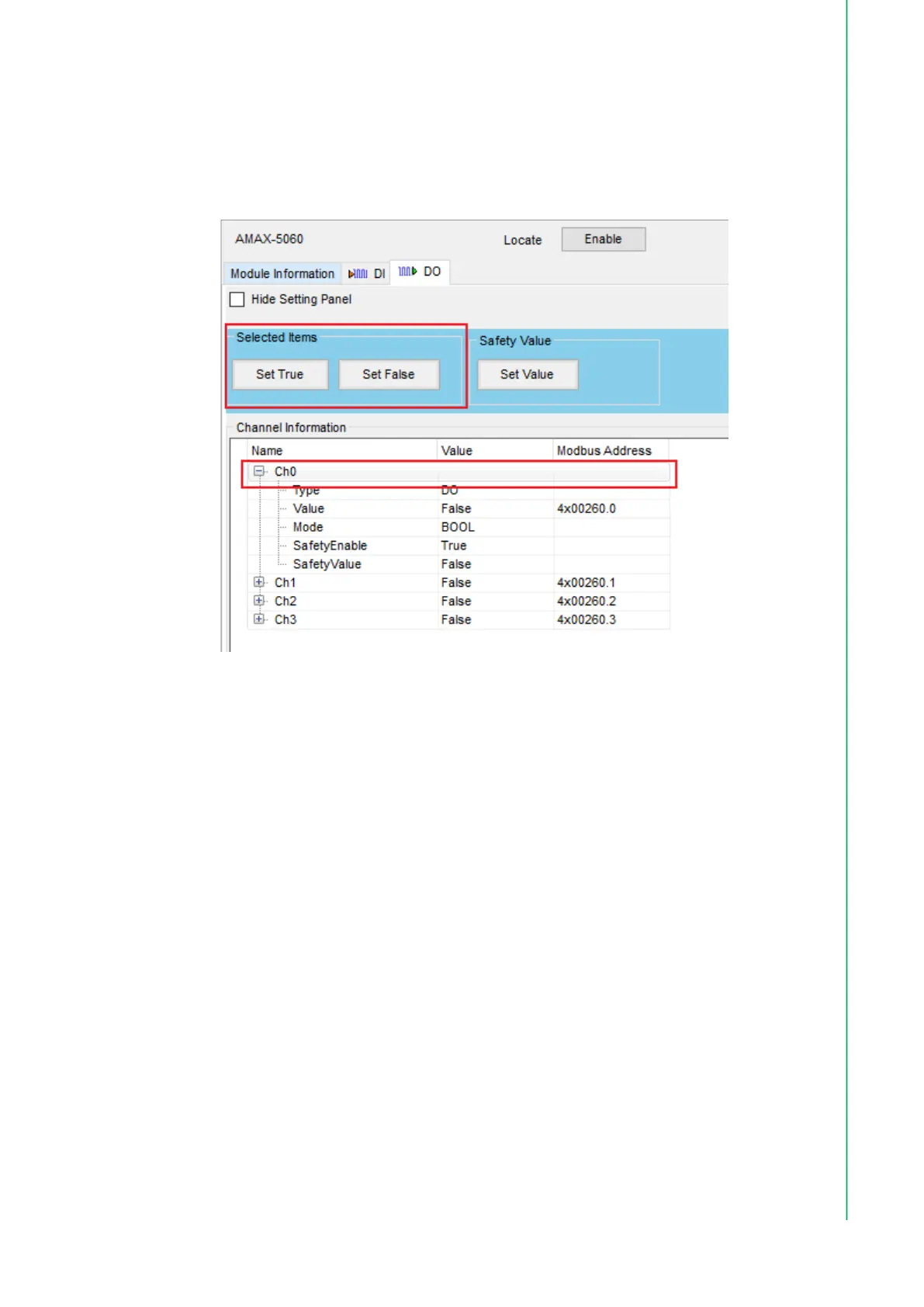Select the SafetyValue row under Ch0
Image resolution: width=924 pixels, height=1307 pixels.
click(327, 564)
